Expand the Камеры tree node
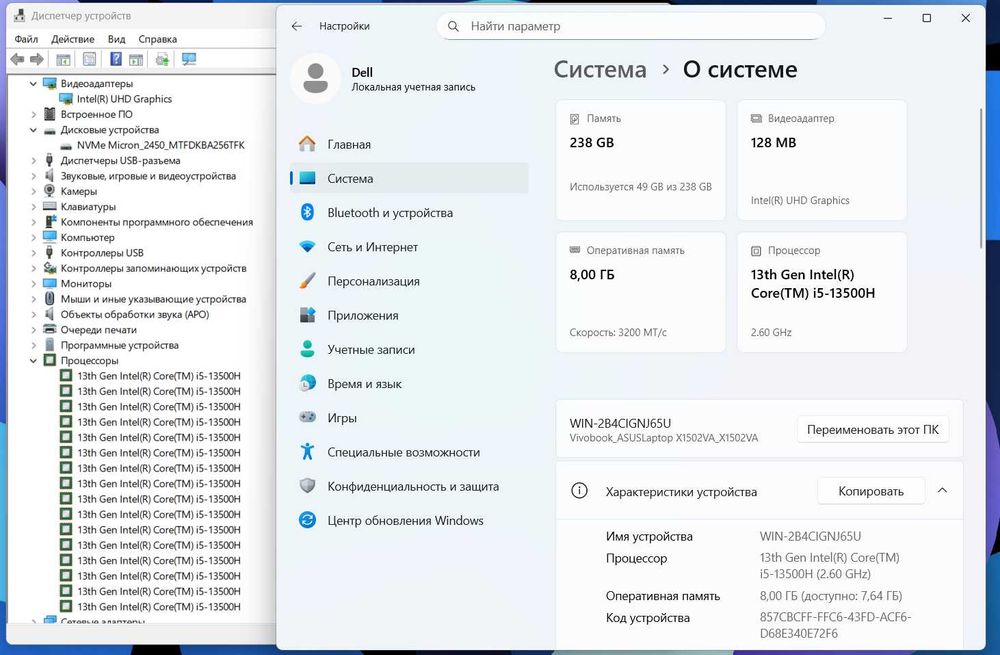 point(33,191)
